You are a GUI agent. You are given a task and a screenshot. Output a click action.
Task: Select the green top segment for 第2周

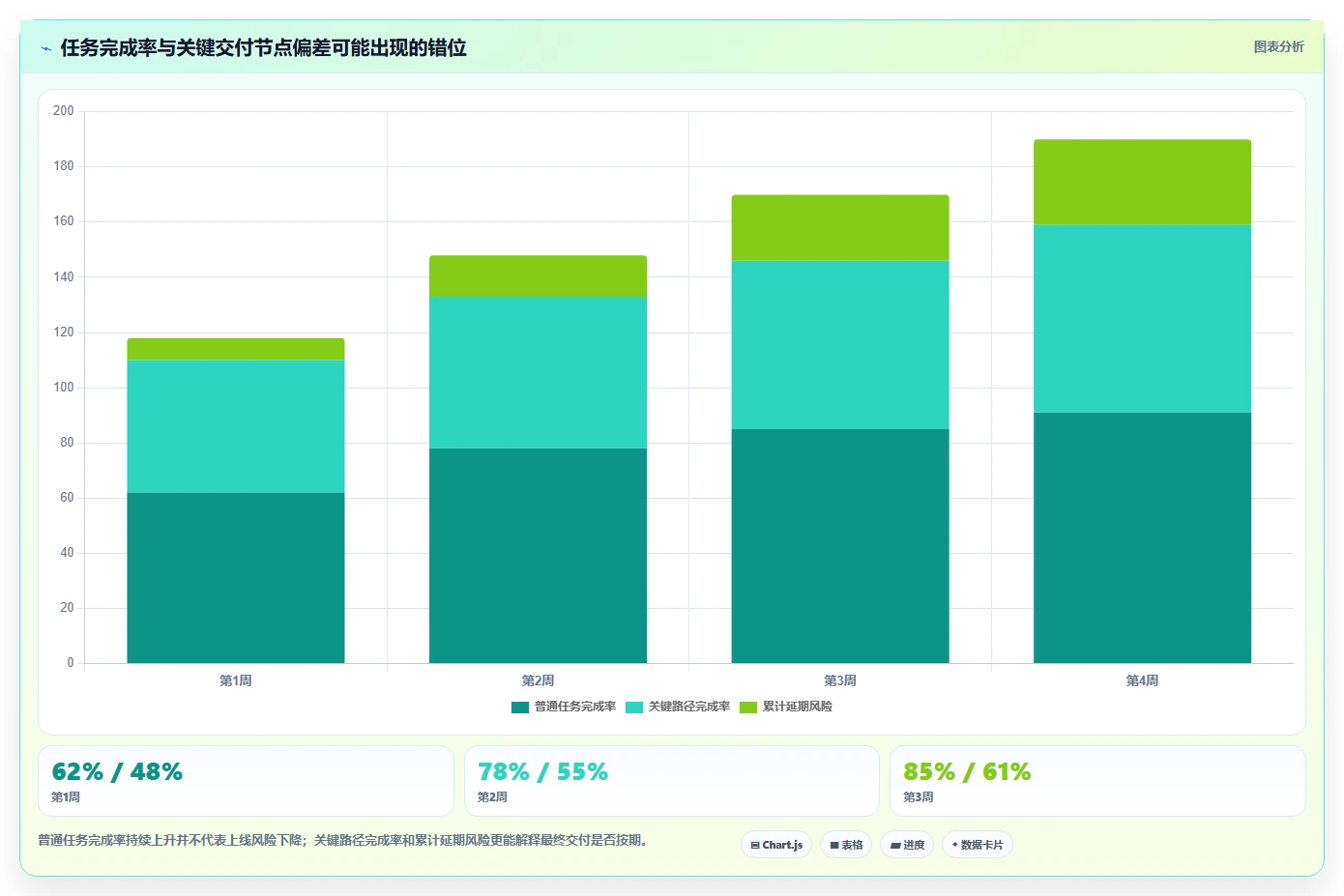pos(538,276)
